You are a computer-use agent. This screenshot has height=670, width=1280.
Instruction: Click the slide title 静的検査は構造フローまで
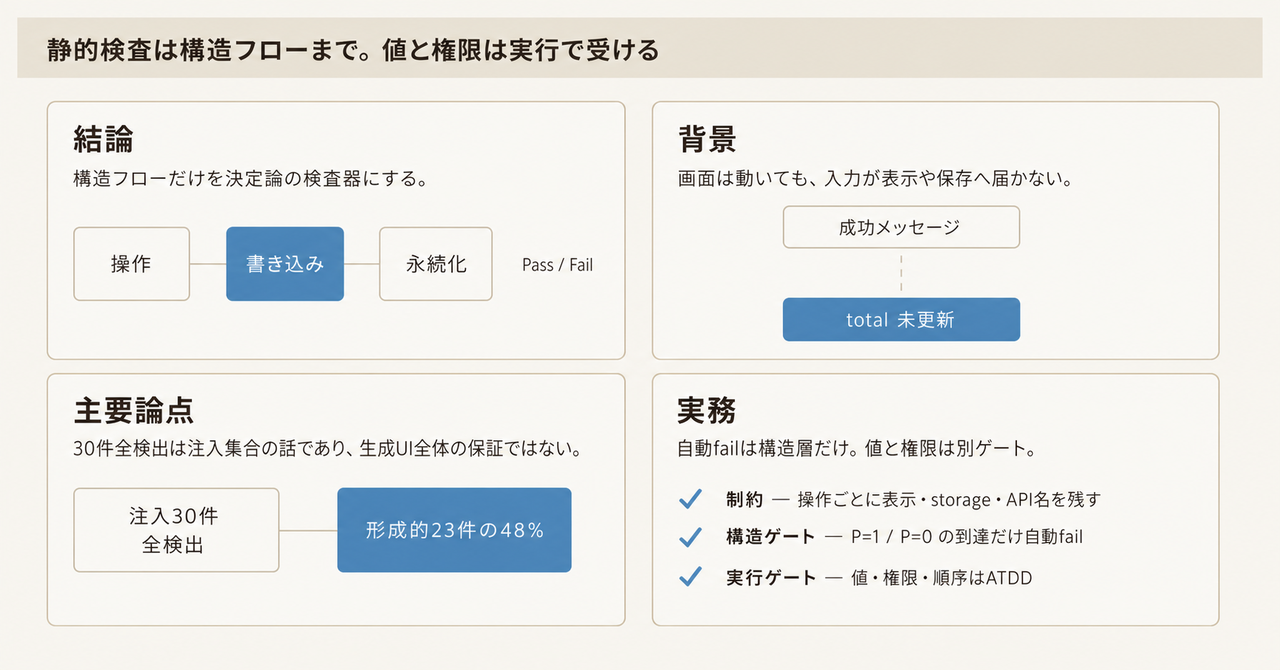point(353,50)
